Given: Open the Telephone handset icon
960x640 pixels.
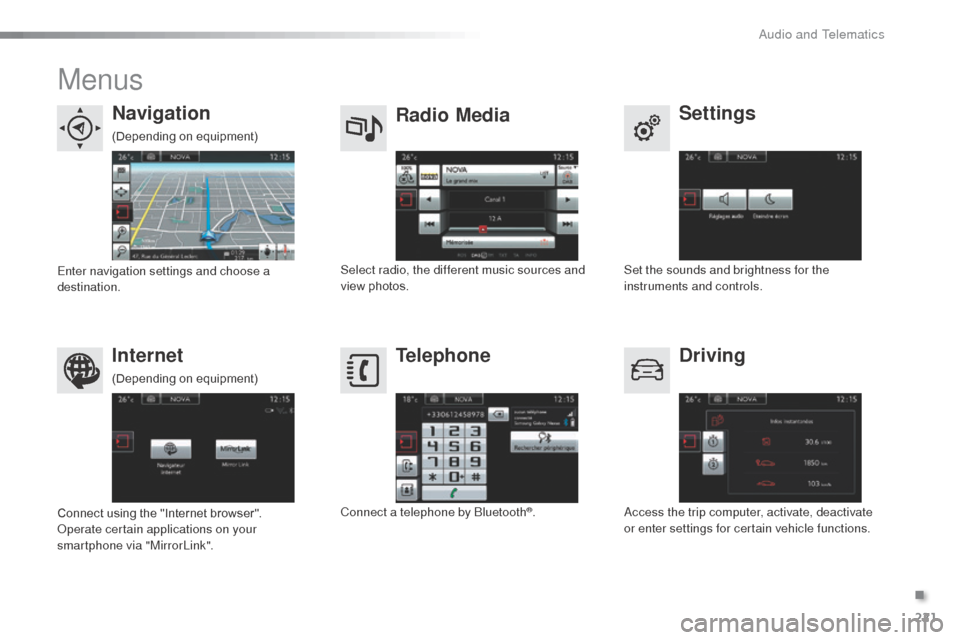Looking at the screenshot, I should [363, 370].
